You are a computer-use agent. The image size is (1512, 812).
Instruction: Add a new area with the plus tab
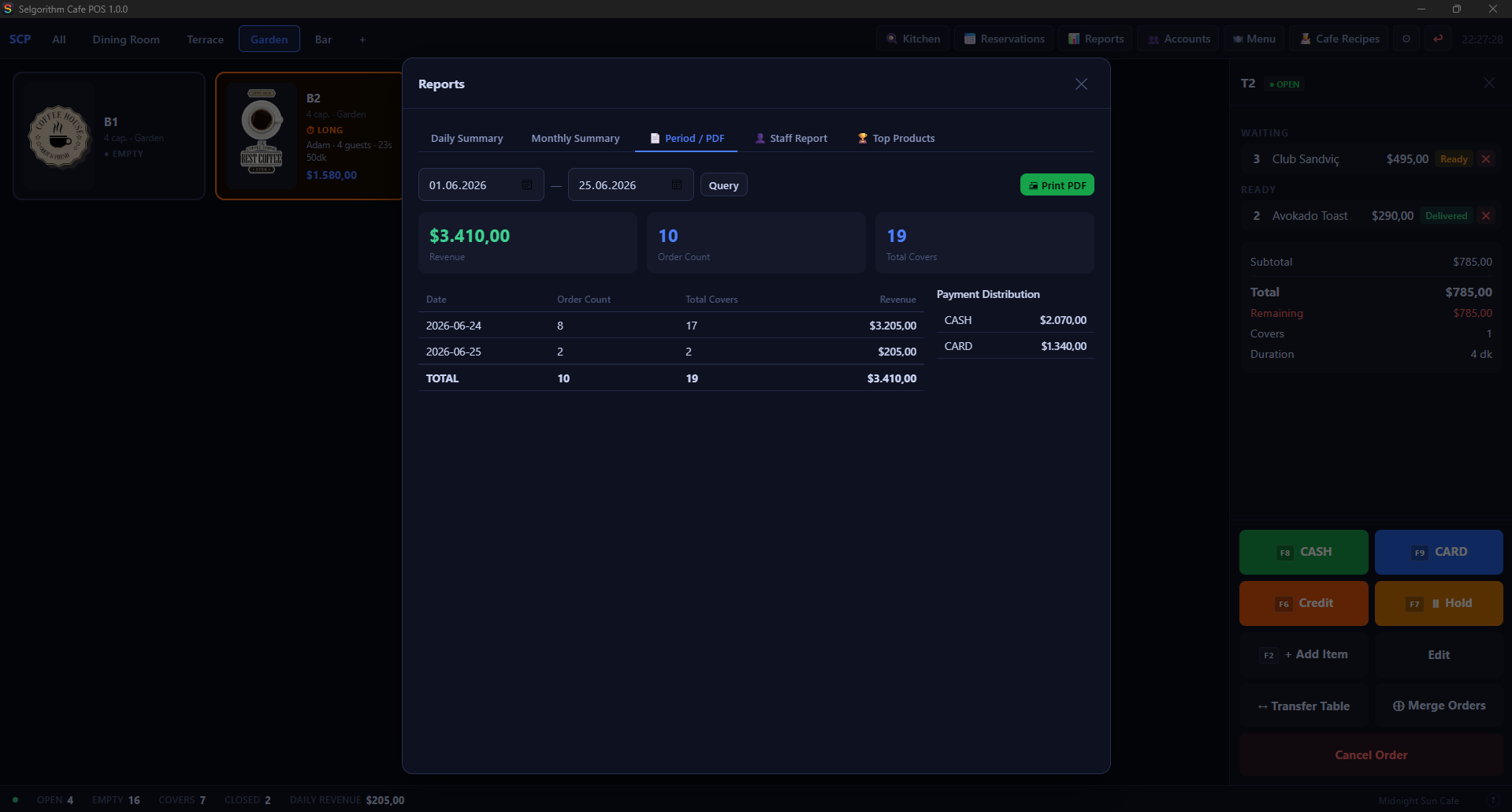point(362,39)
